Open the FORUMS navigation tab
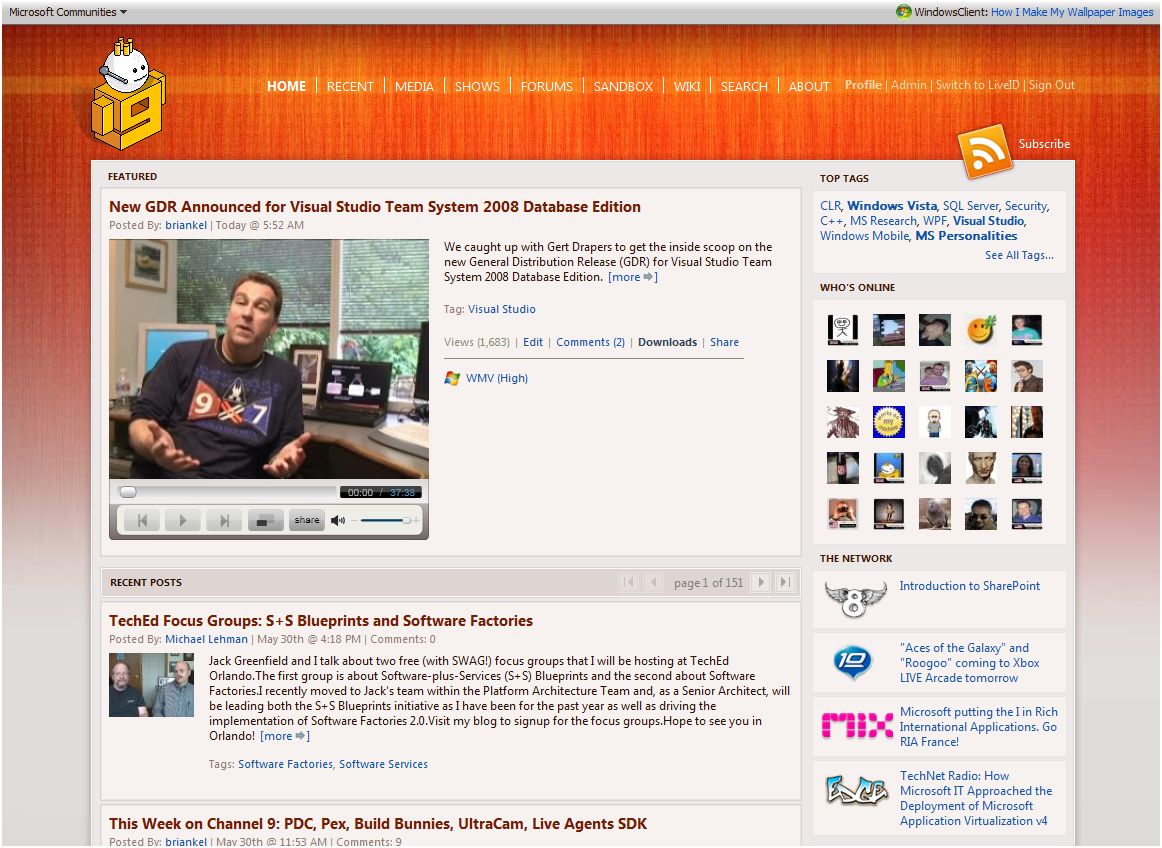1162x848 pixels. point(546,86)
